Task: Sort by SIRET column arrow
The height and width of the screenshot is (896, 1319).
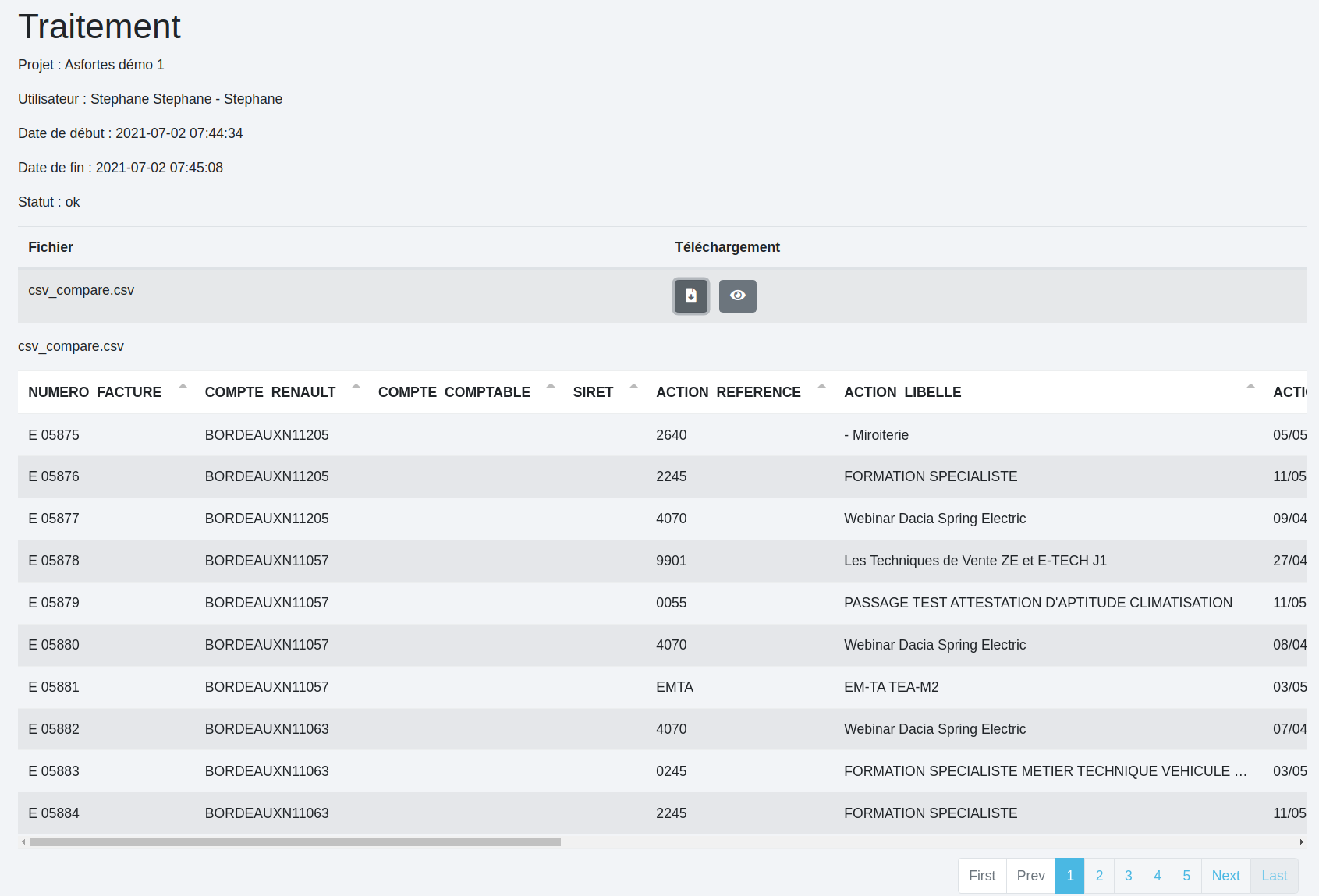Action: click(x=633, y=388)
